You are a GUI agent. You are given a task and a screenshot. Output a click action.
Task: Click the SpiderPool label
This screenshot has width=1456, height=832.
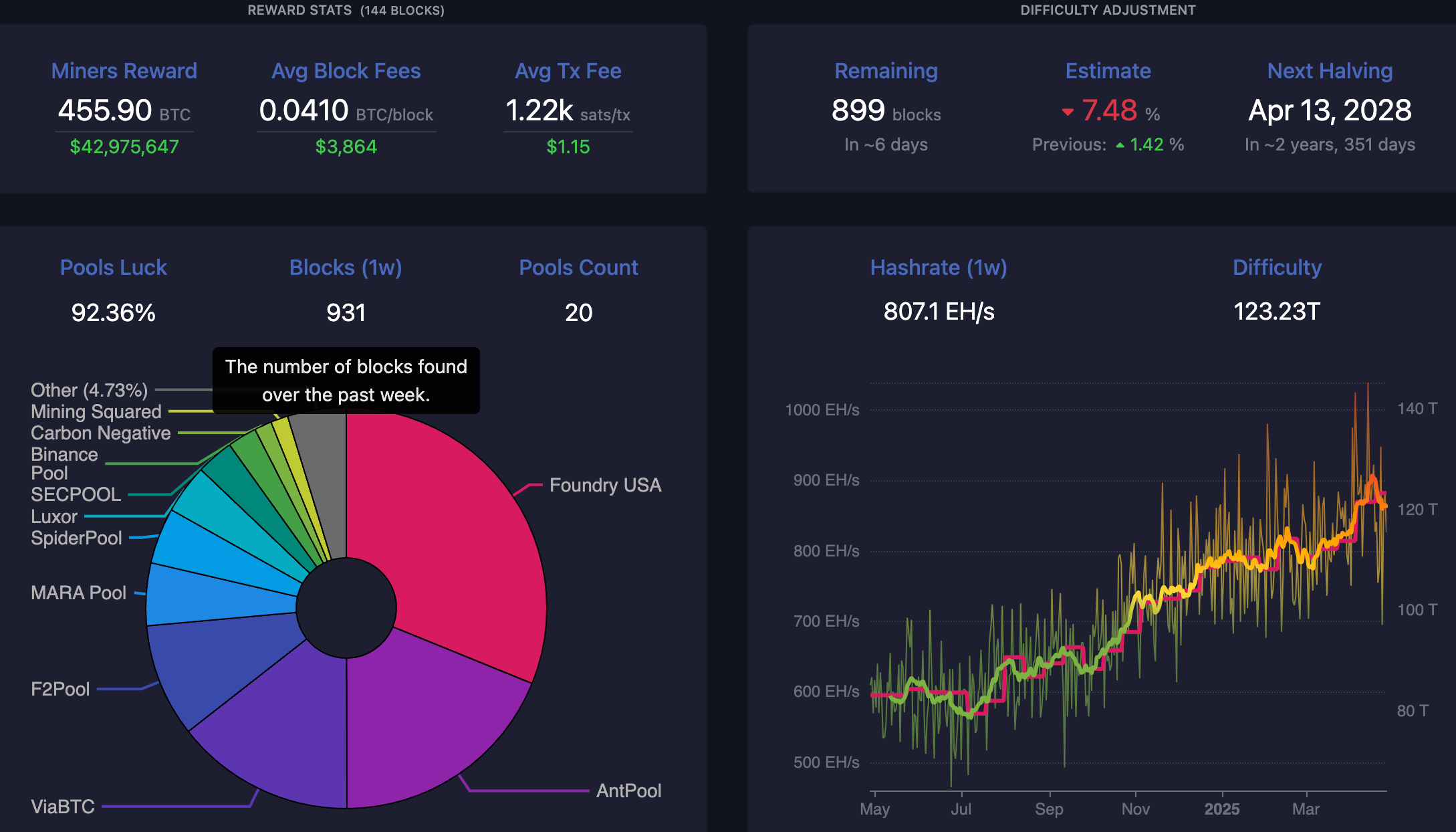point(76,538)
